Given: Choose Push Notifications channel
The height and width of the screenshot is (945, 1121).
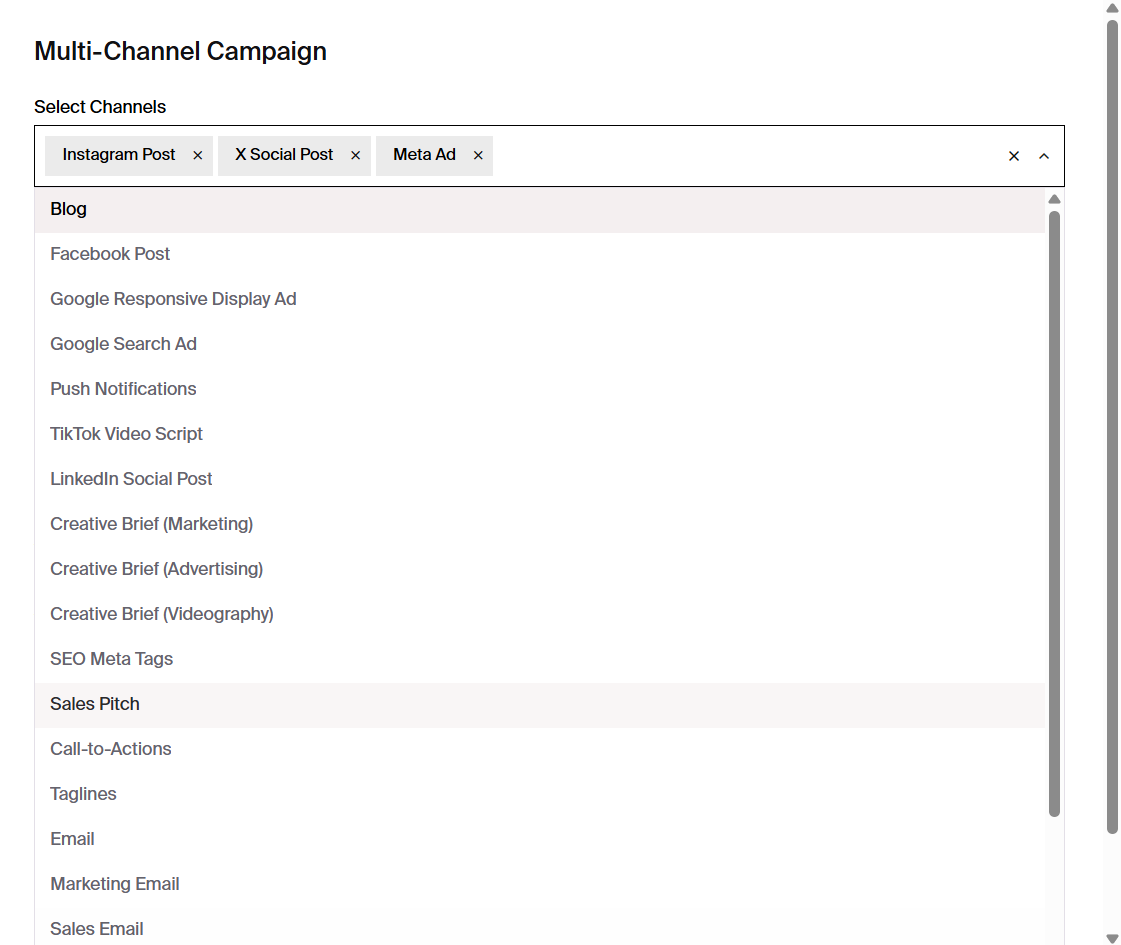Looking at the screenshot, I should point(123,389).
